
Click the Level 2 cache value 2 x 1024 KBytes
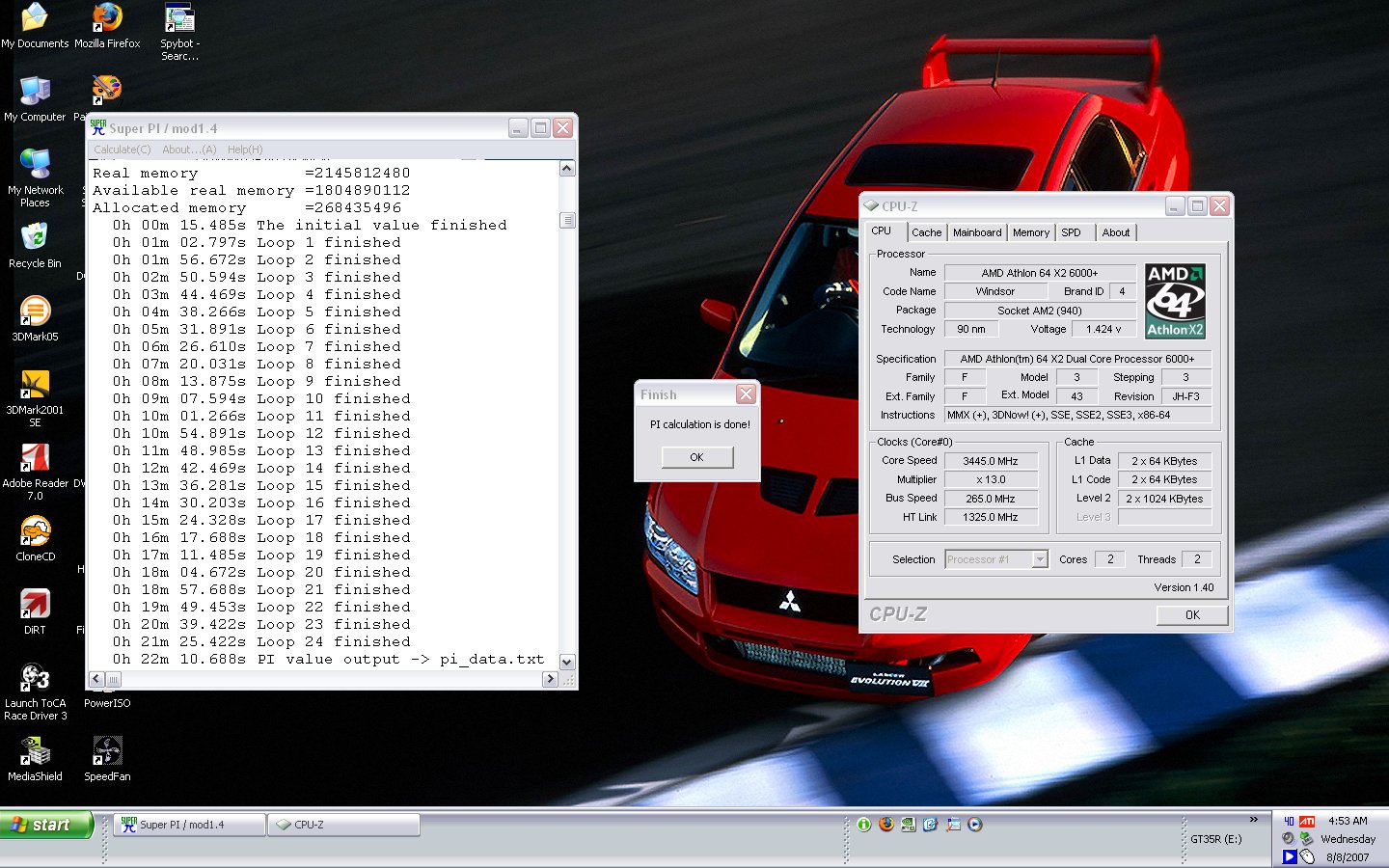tap(1164, 499)
